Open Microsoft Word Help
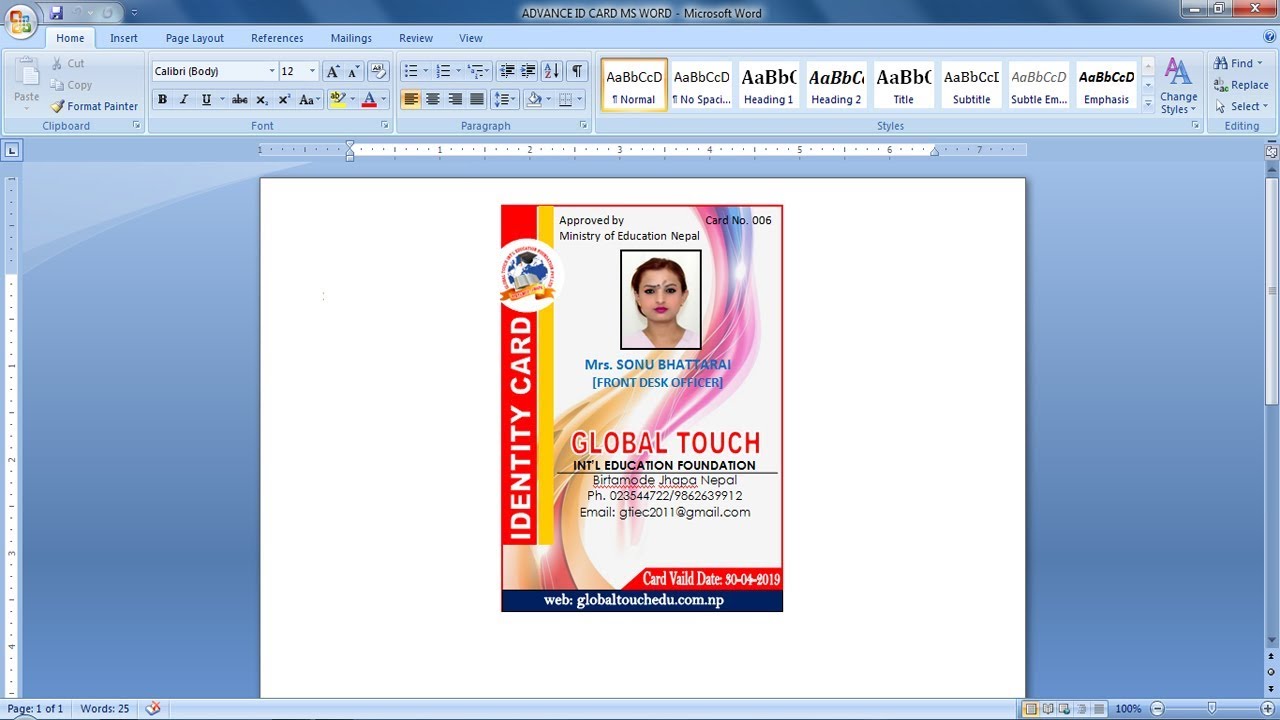The image size is (1280, 720). pyautogui.click(x=1268, y=37)
